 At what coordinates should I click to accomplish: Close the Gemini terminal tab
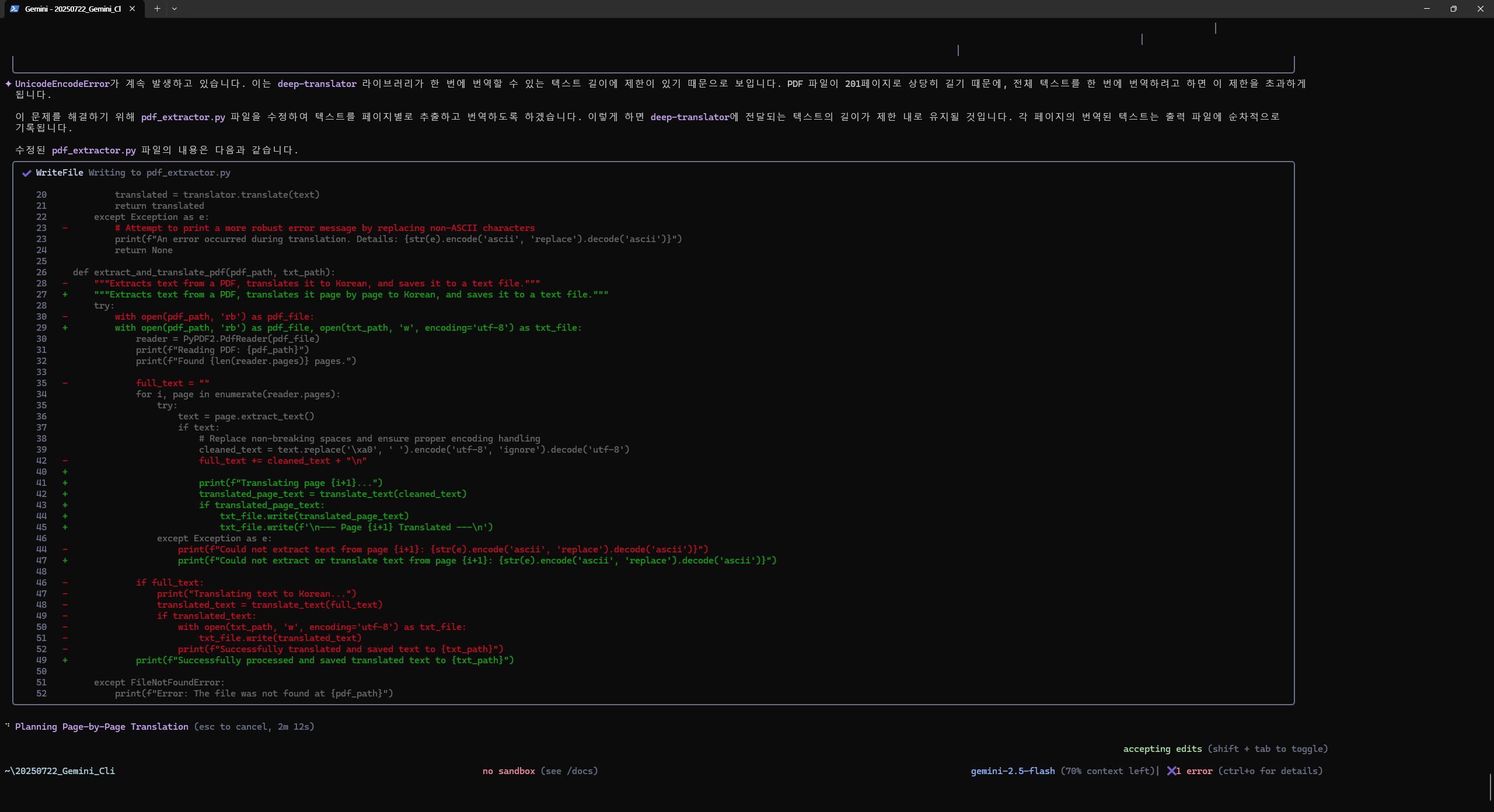pyautogui.click(x=132, y=9)
